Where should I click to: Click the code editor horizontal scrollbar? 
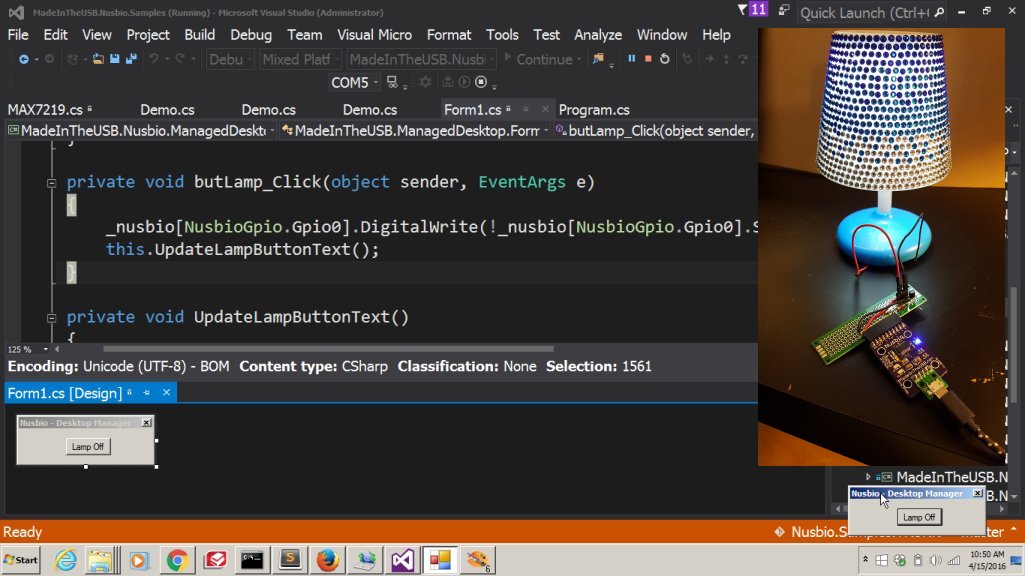point(328,349)
